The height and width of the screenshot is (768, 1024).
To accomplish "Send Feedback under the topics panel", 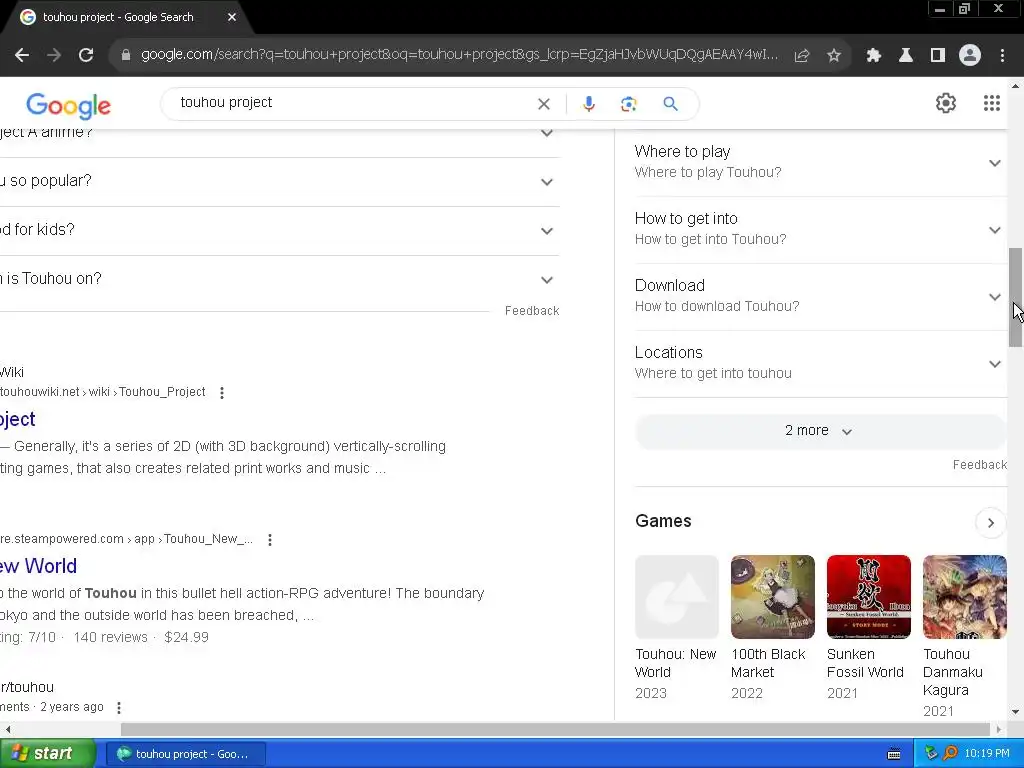I will pyautogui.click(x=980, y=465).
